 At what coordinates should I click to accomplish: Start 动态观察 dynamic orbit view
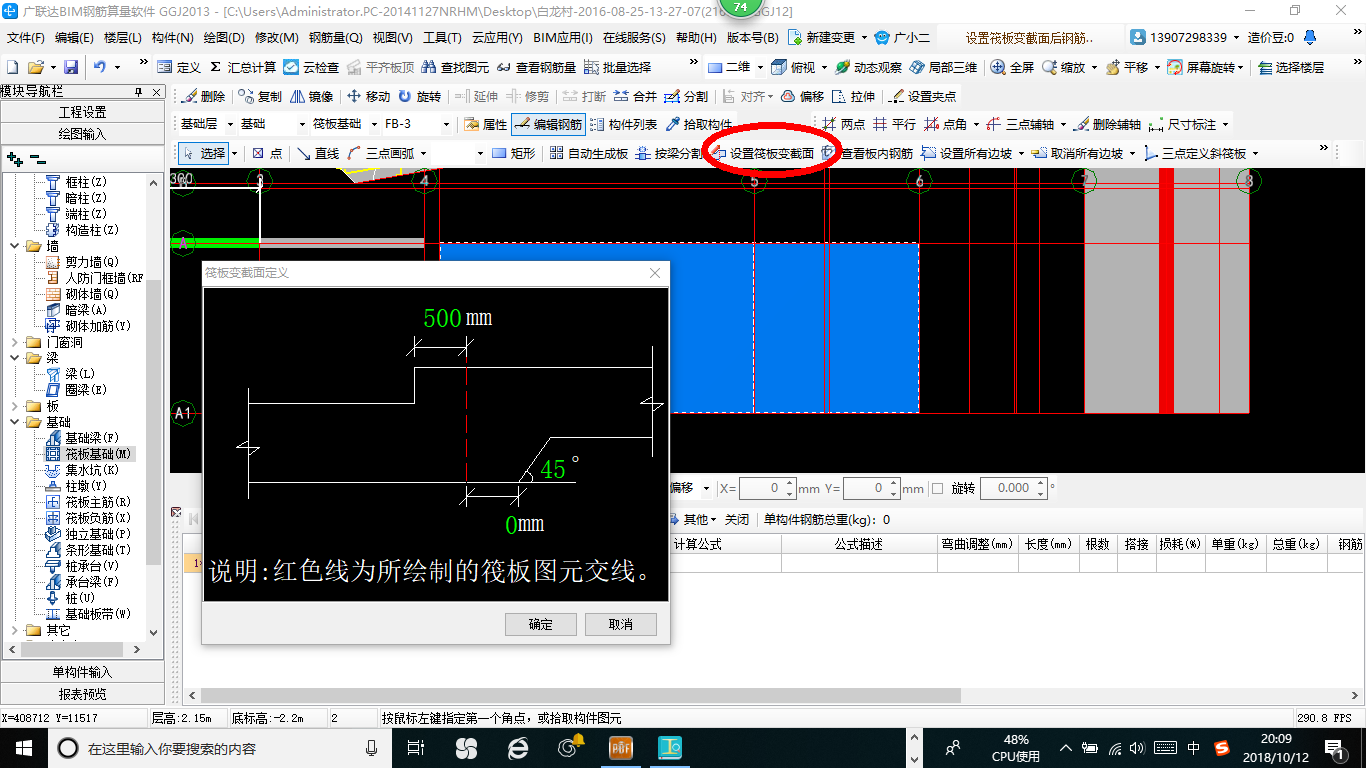click(869, 67)
